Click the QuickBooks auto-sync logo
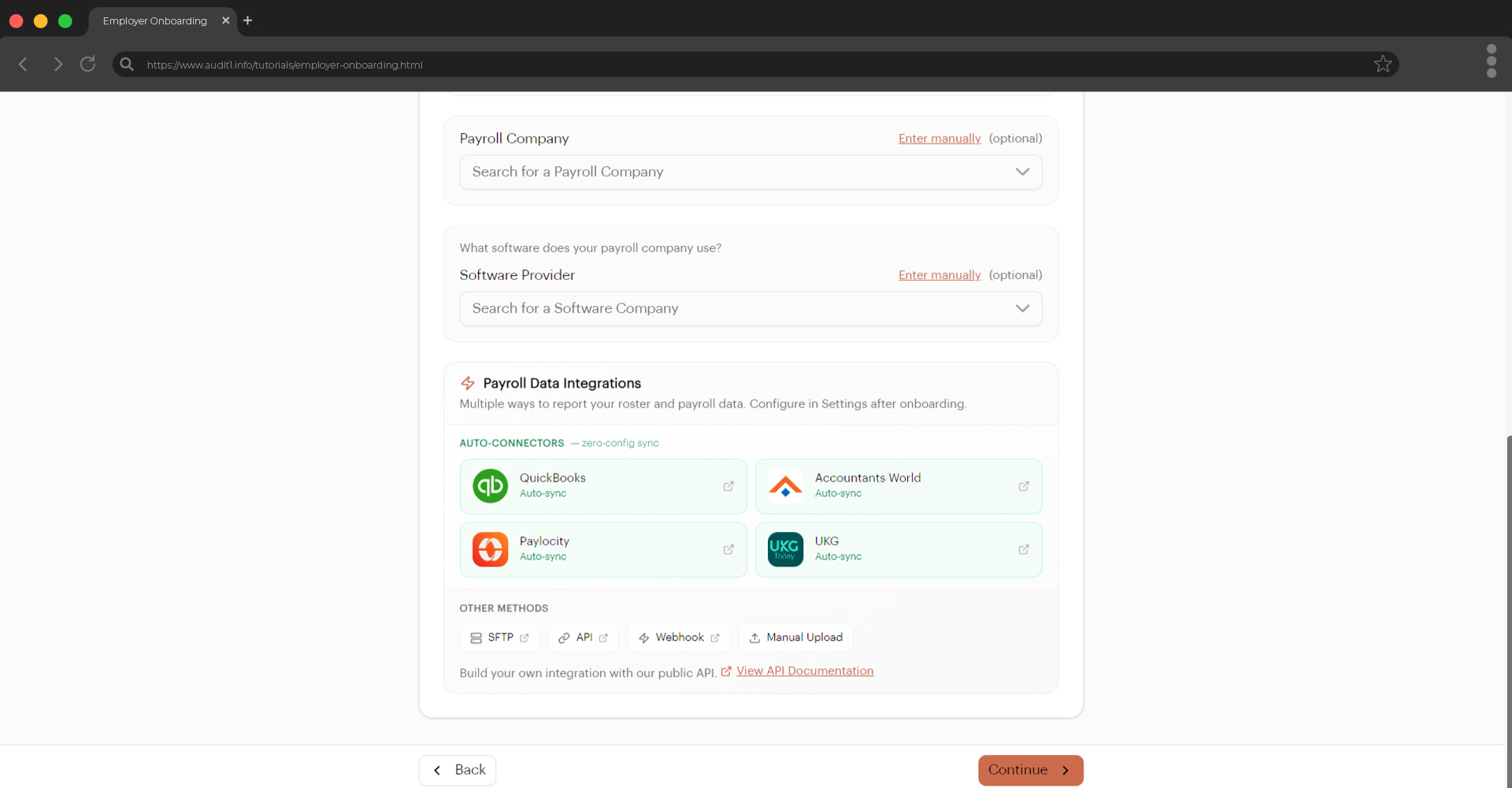 pos(490,486)
